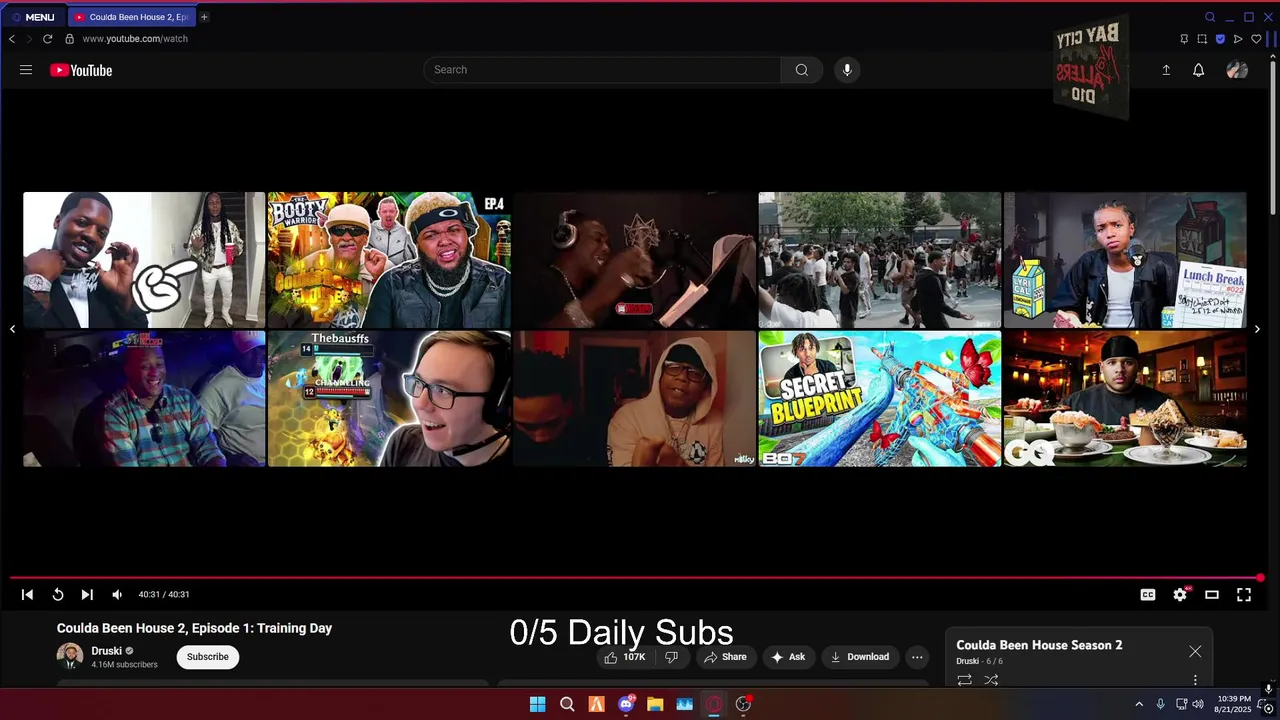Subscribe to the Druski channel
This screenshot has height=720, width=1280.
click(x=208, y=657)
